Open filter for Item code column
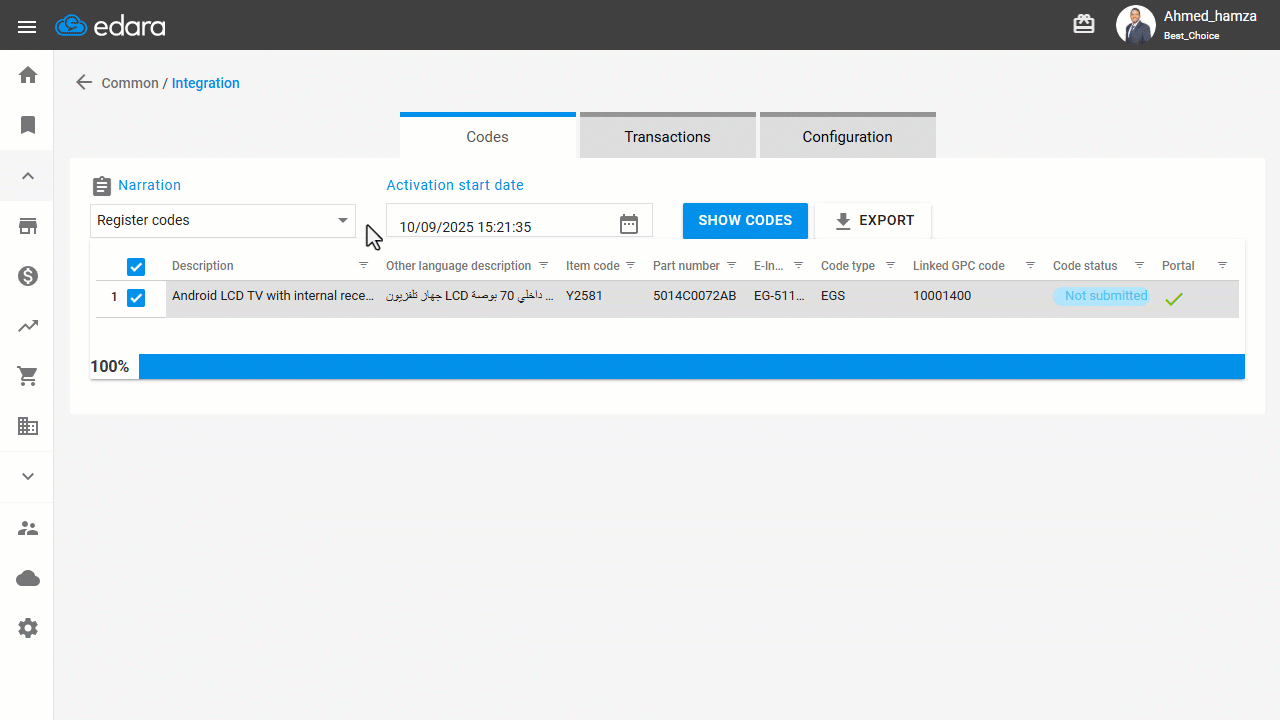The image size is (1280, 720). click(630, 265)
